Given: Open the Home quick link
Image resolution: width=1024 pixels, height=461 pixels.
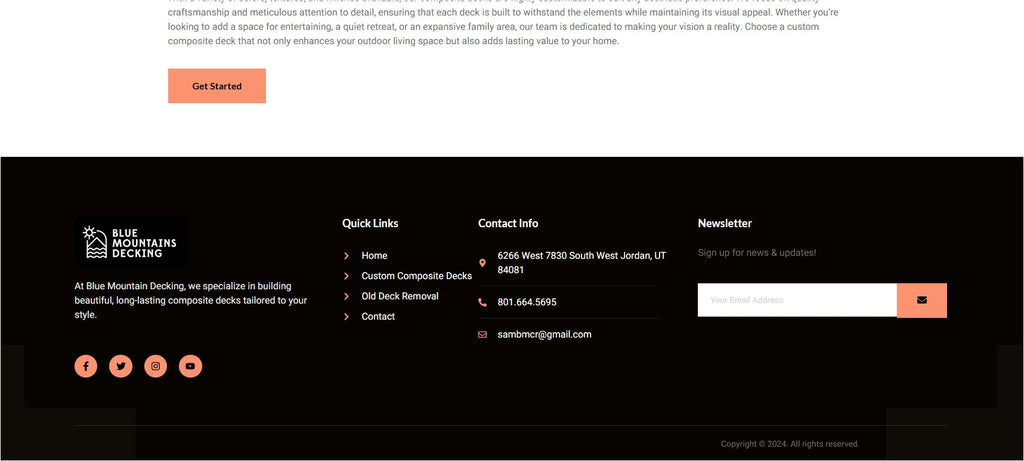Looking at the screenshot, I should pyautogui.click(x=374, y=256).
